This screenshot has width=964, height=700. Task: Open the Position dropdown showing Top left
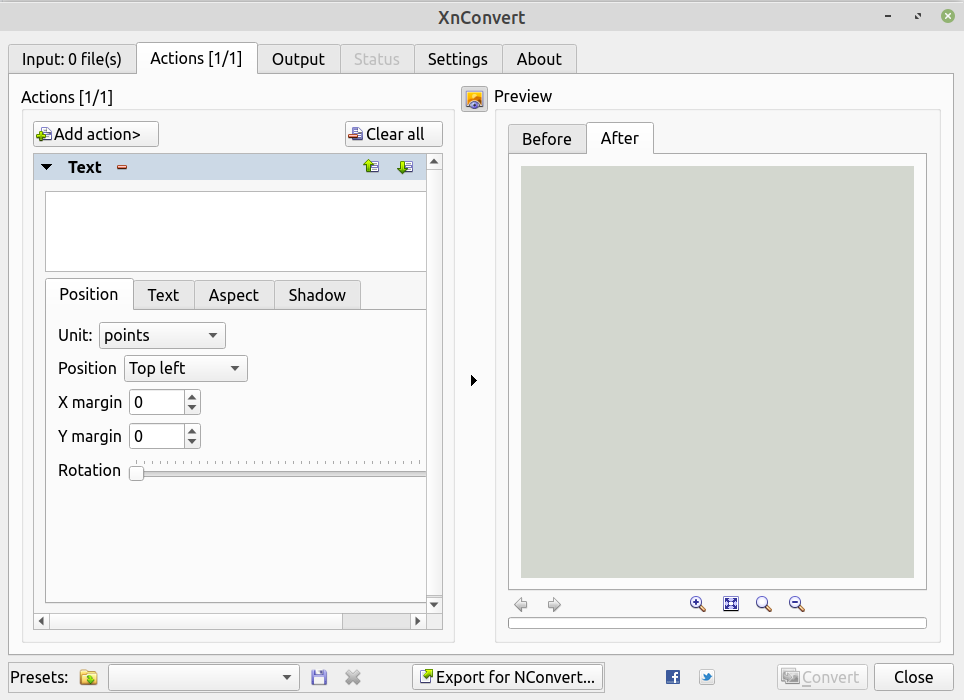click(x=186, y=369)
